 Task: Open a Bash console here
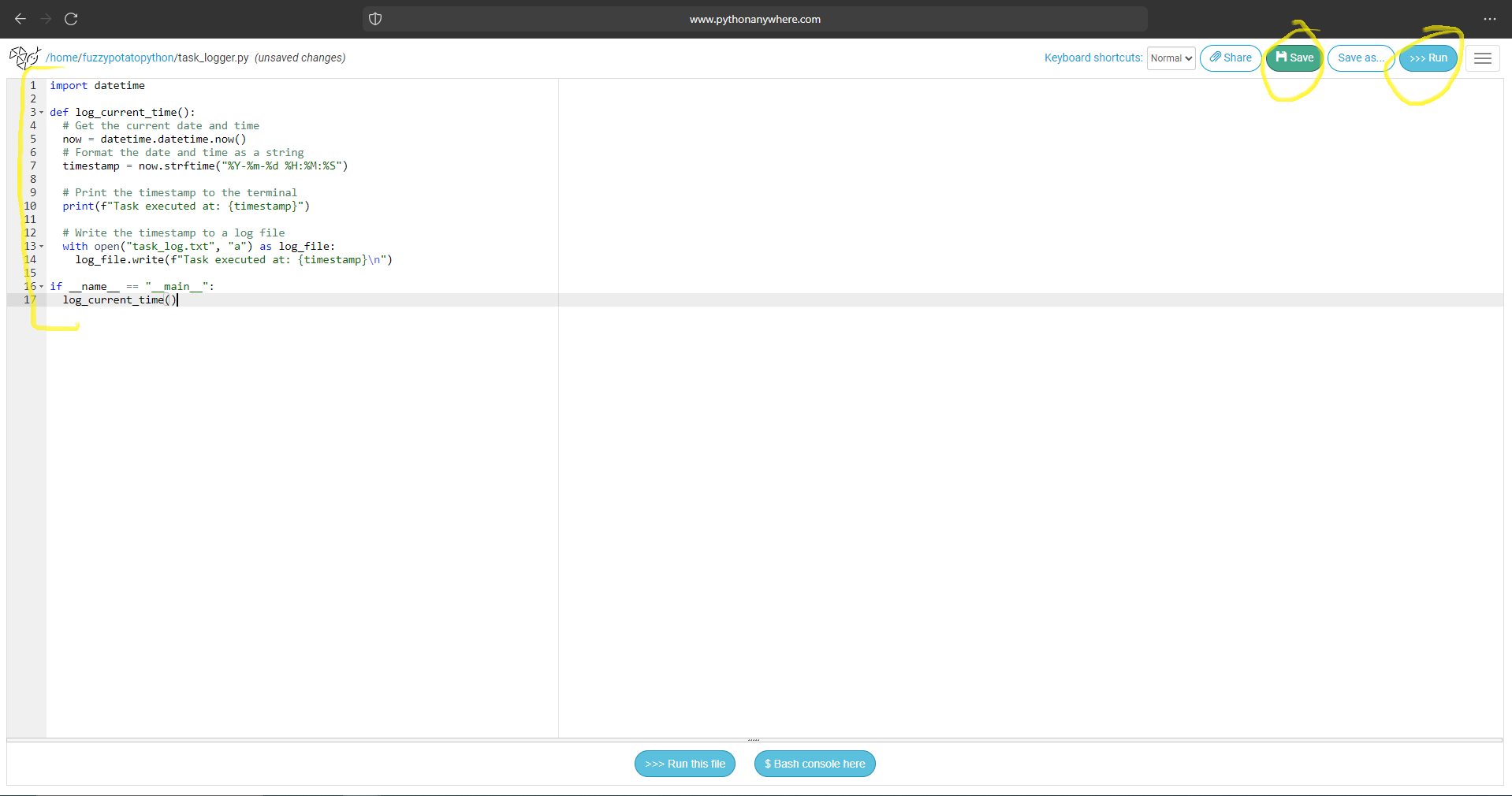coord(814,763)
